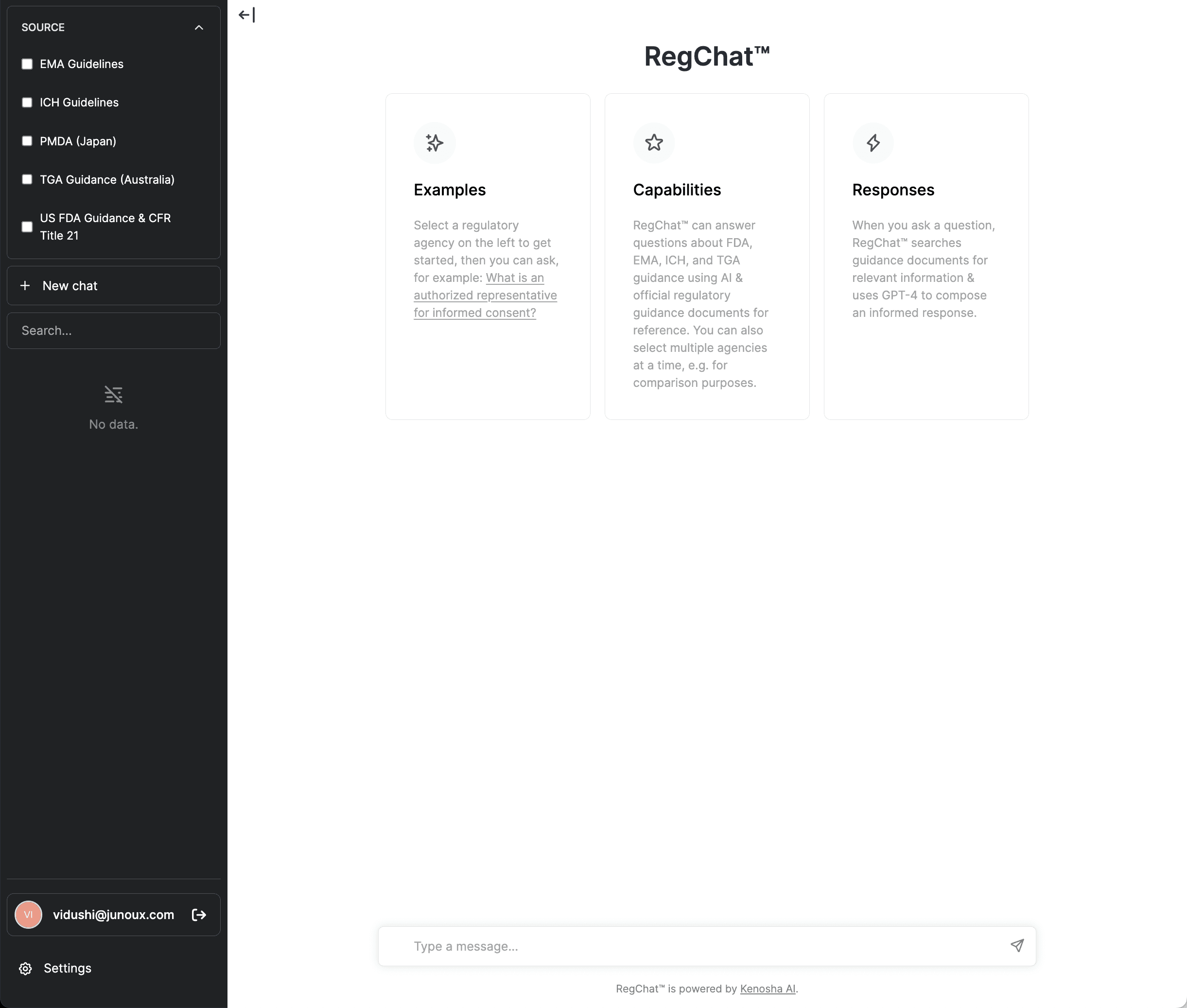
Task: Open the Kenosha AI link
Action: tap(768, 989)
